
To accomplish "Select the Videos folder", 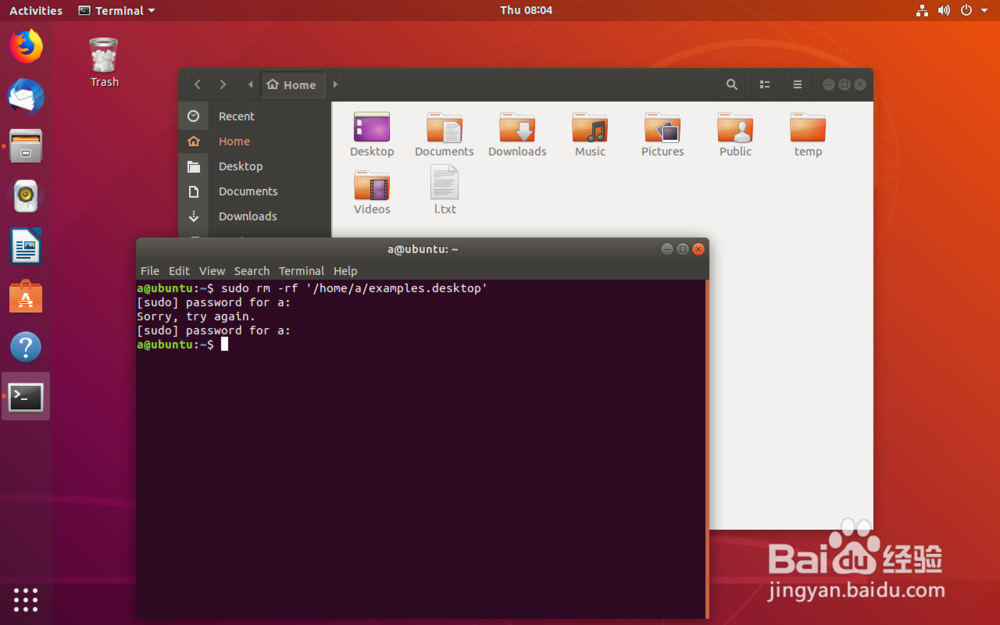I will (x=372, y=191).
